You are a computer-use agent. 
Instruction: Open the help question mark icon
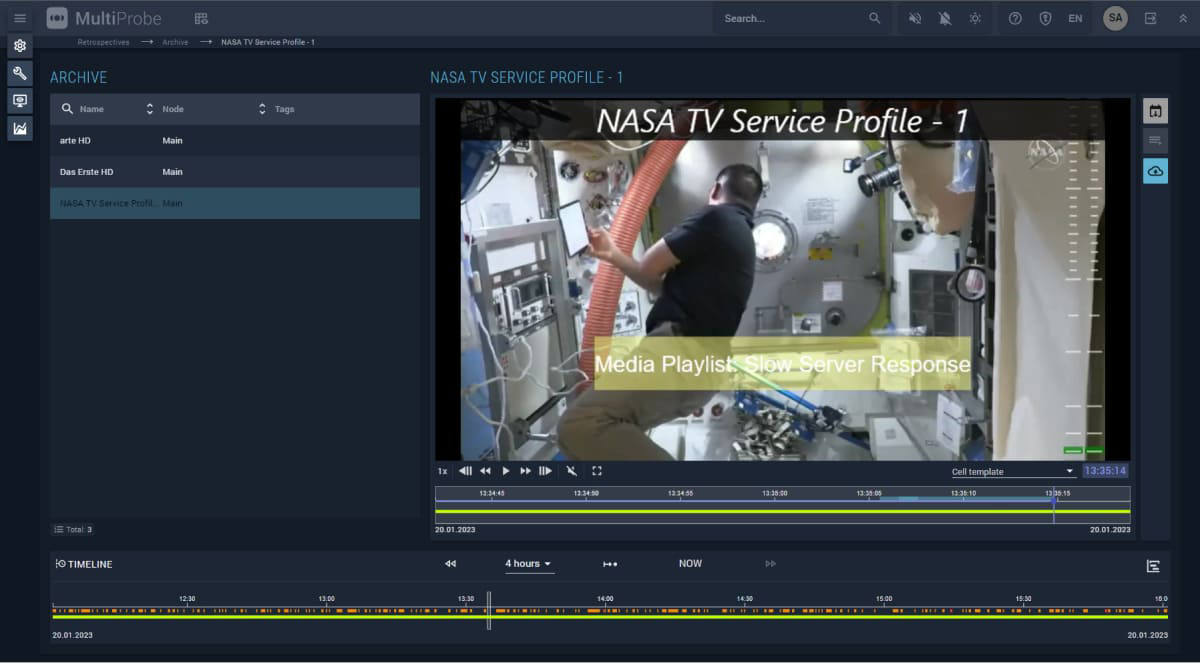pos(1015,18)
